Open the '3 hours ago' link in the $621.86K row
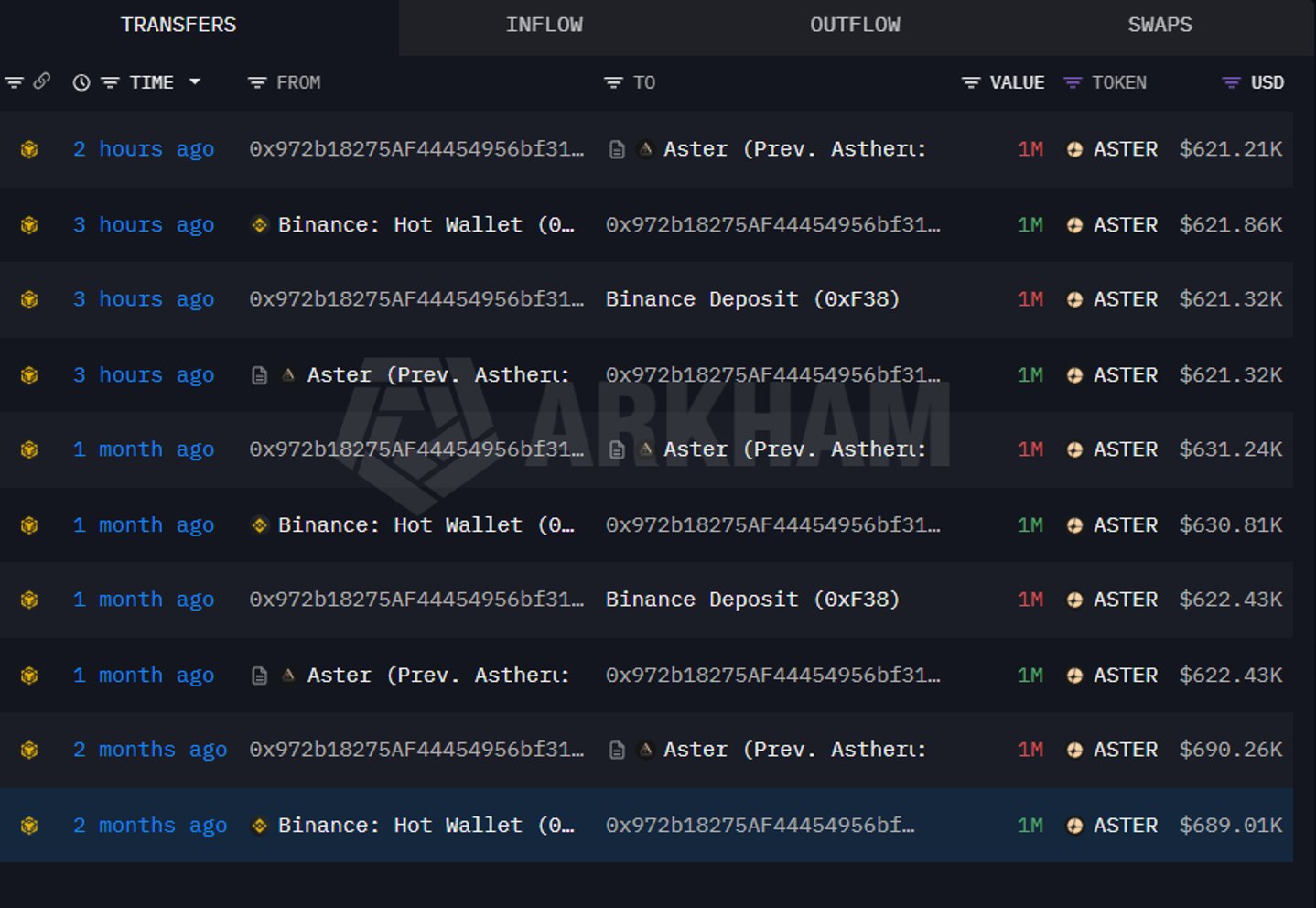The width and height of the screenshot is (1316, 908). click(144, 224)
